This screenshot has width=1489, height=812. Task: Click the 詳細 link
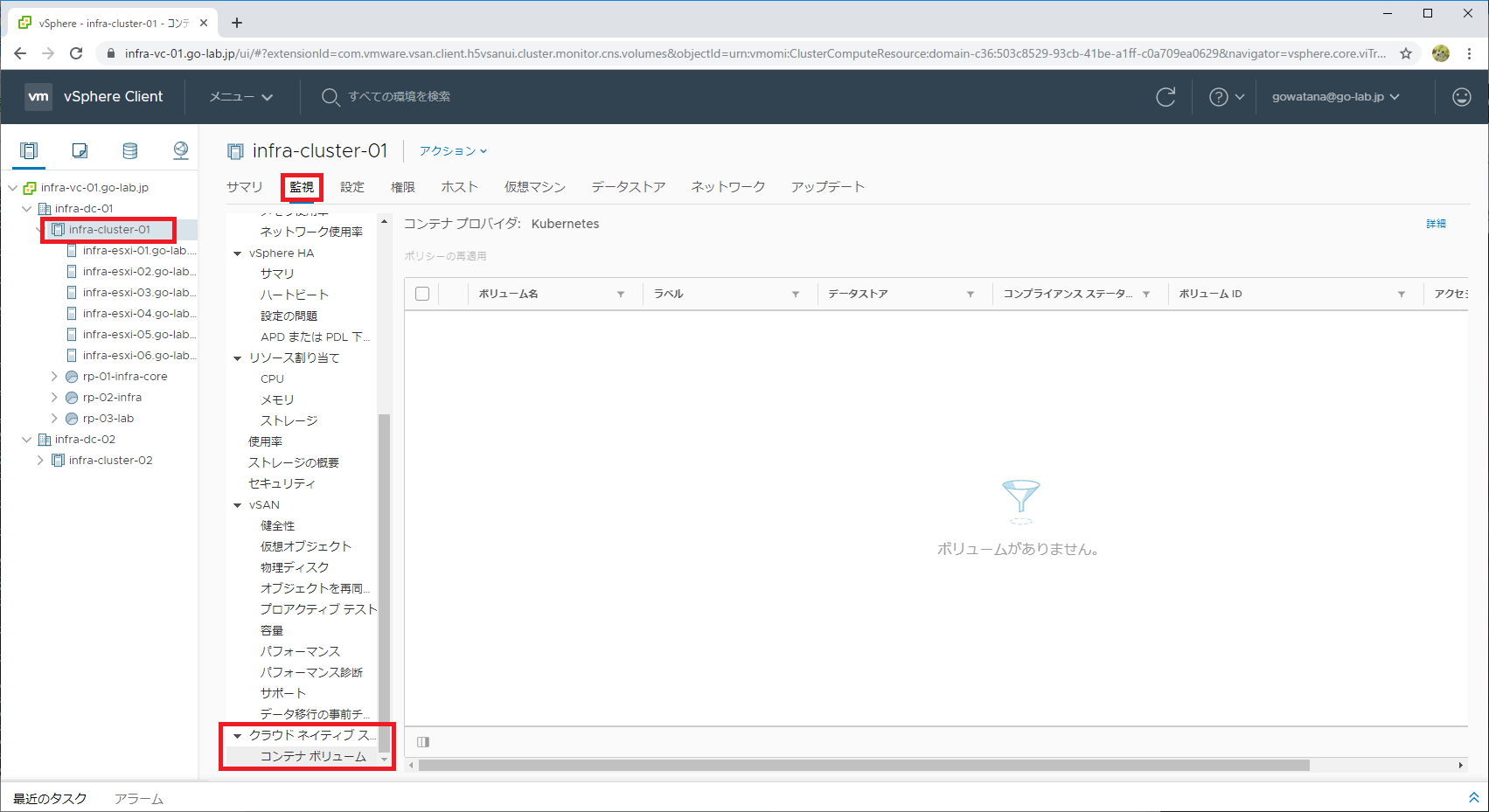click(x=1437, y=224)
